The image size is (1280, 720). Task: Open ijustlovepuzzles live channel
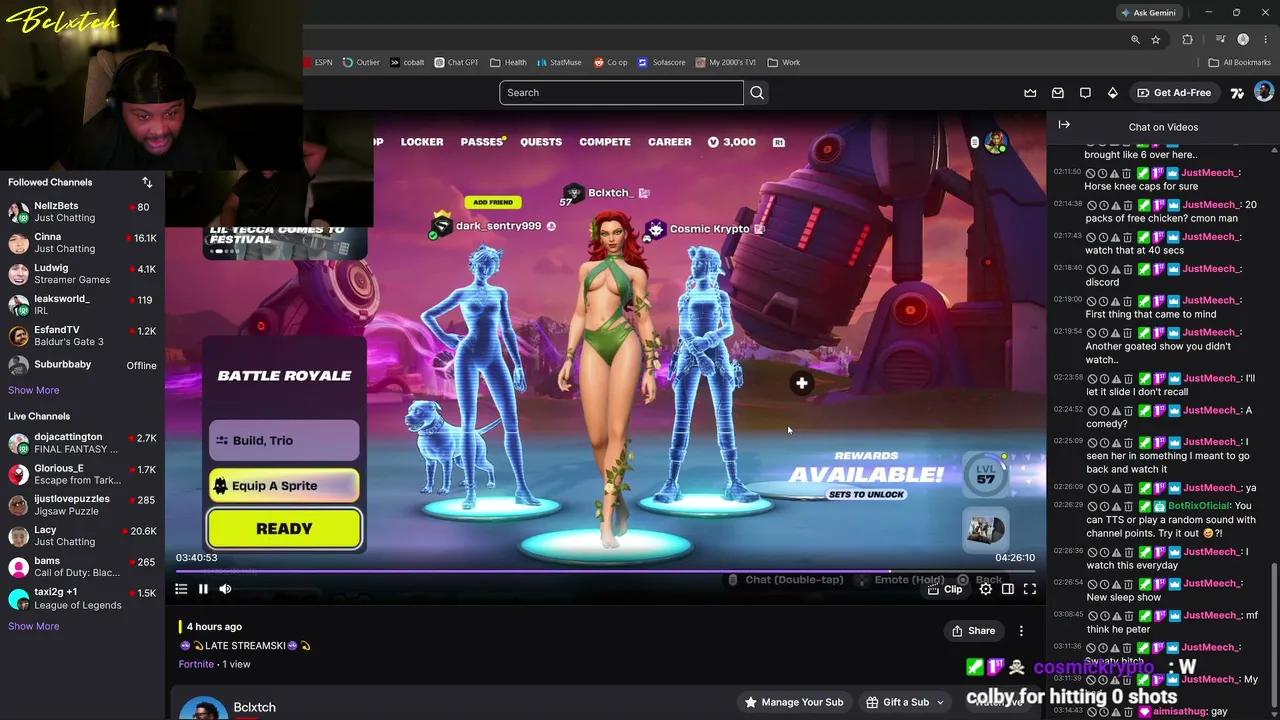click(x=82, y=505)
